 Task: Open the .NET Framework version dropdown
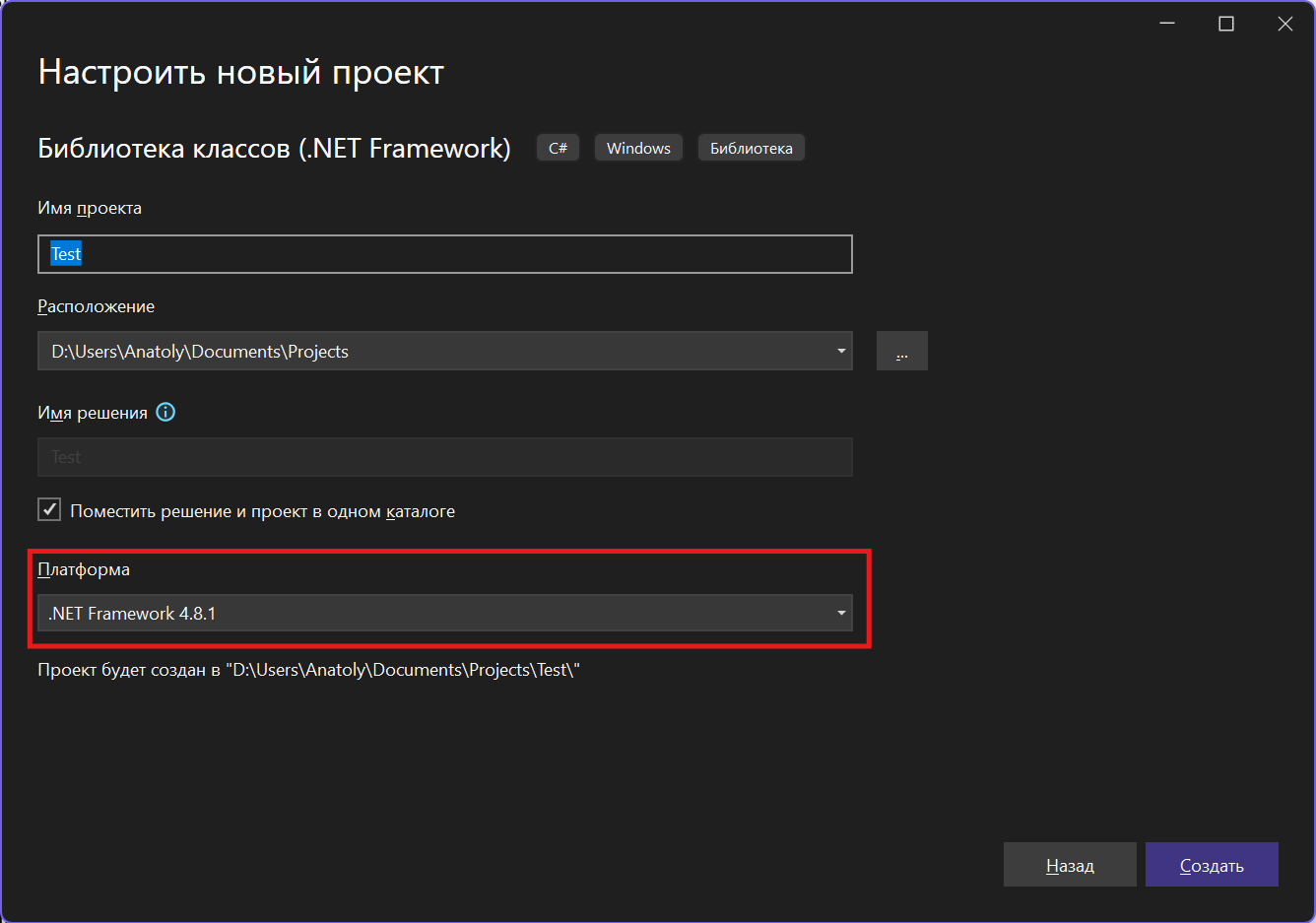click(841, 613)
